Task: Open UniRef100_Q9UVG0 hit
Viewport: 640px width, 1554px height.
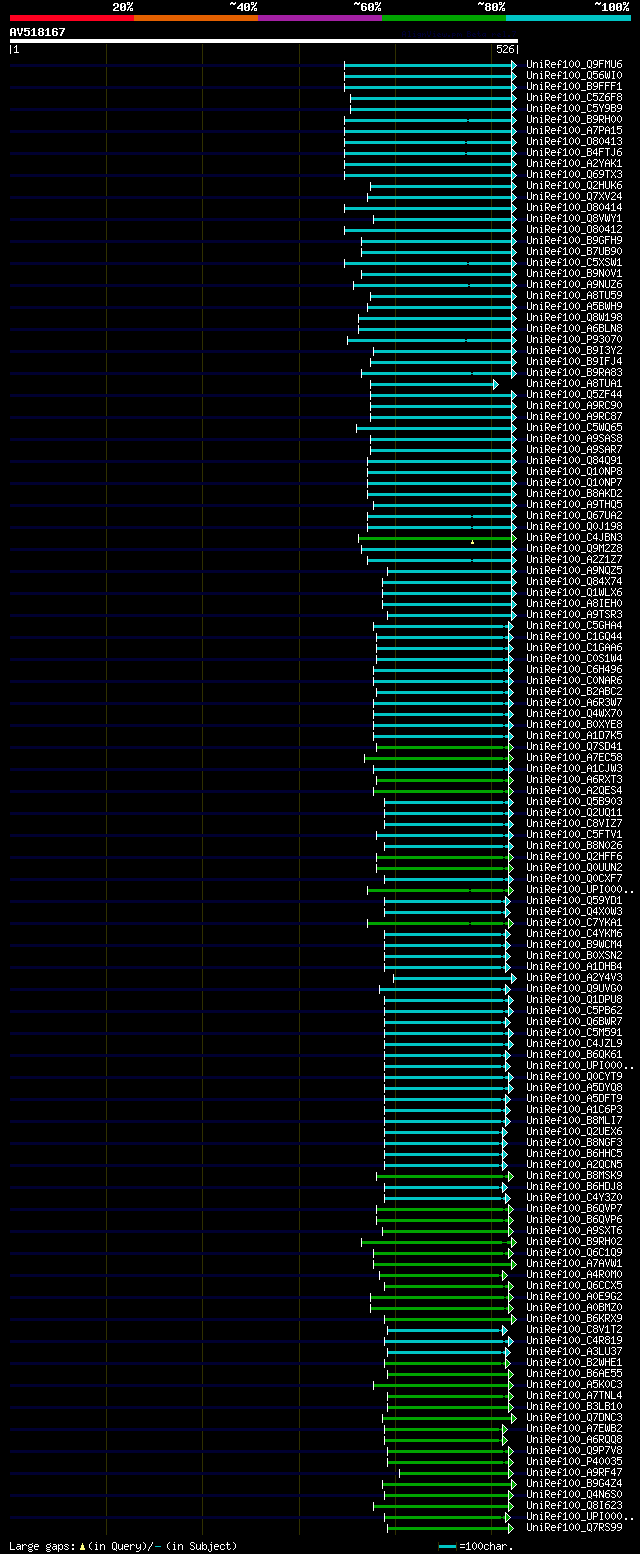Action: pyautogui.click(x=574, y=989)
